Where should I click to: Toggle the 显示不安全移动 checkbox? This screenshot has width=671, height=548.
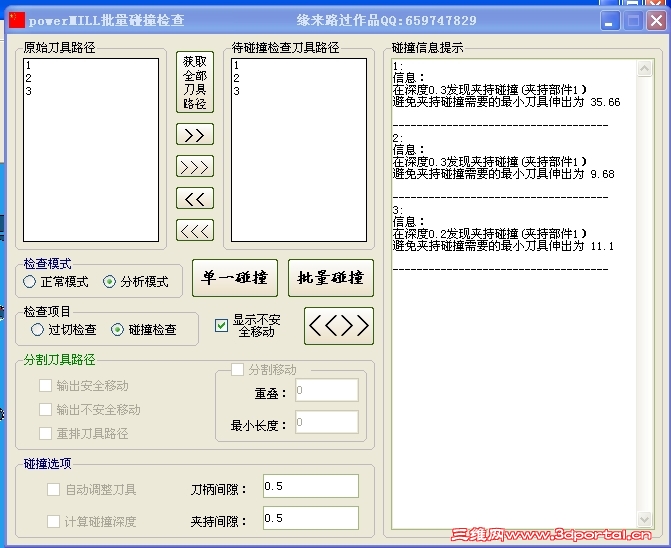tap(221, 326)
